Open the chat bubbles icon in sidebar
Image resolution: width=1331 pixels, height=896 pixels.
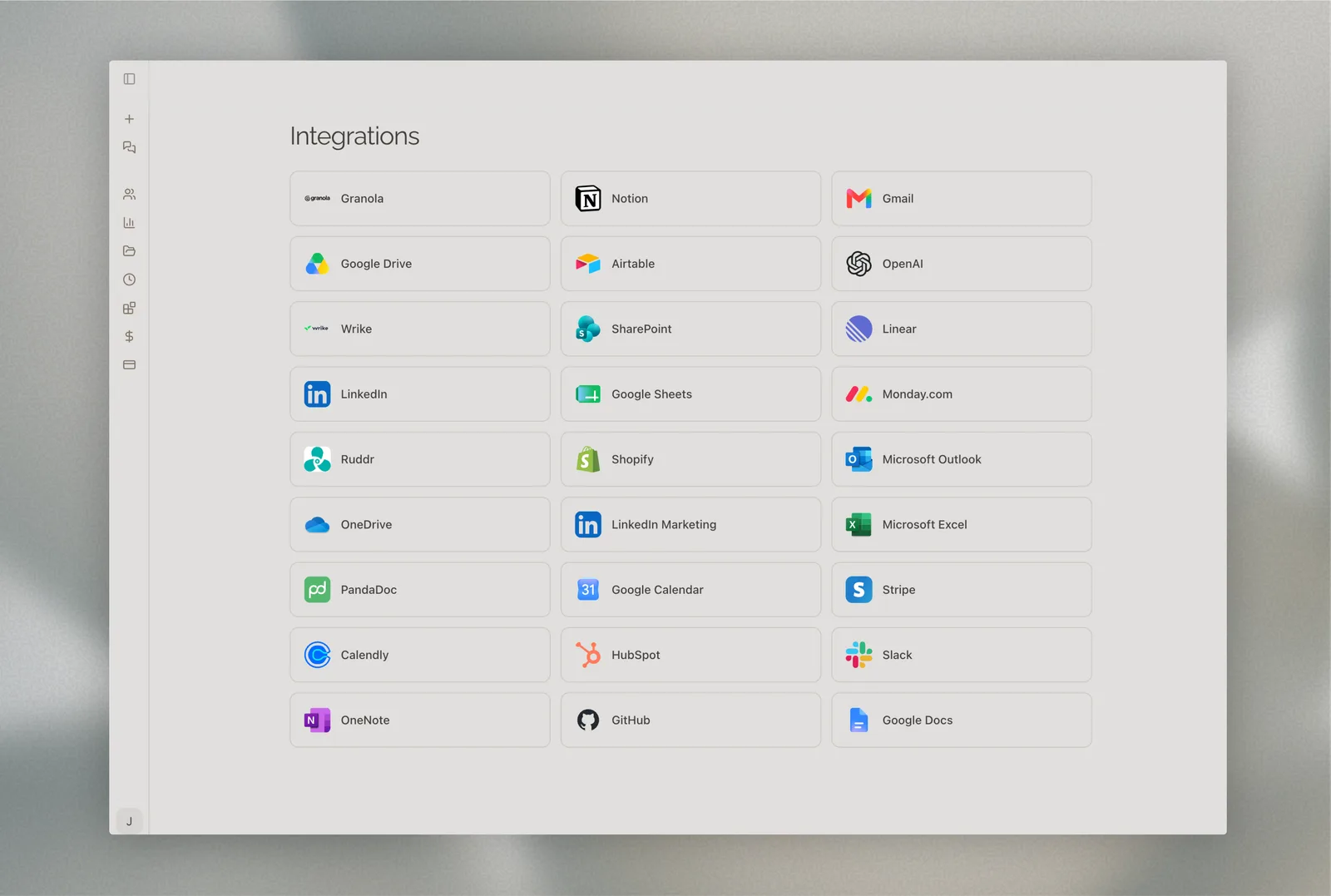click(x=129, y=147)
